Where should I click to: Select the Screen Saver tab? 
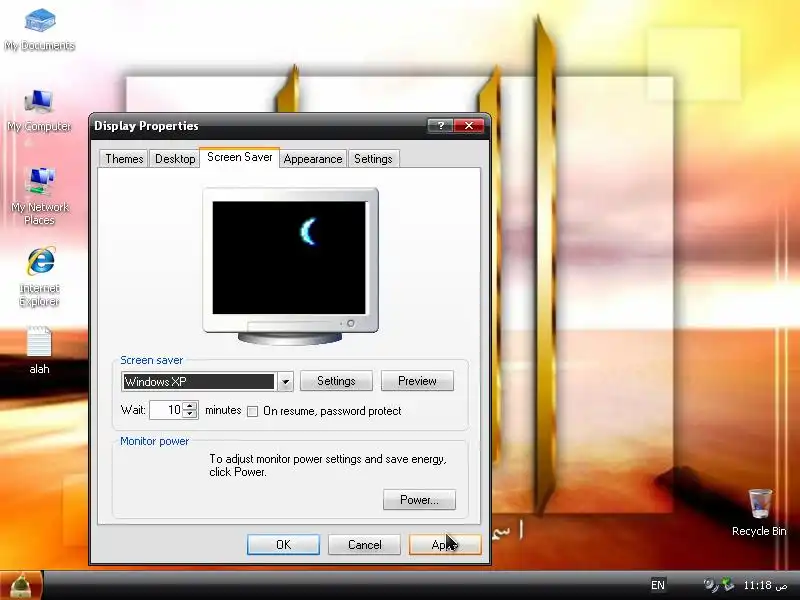click(x=240, y=157)
